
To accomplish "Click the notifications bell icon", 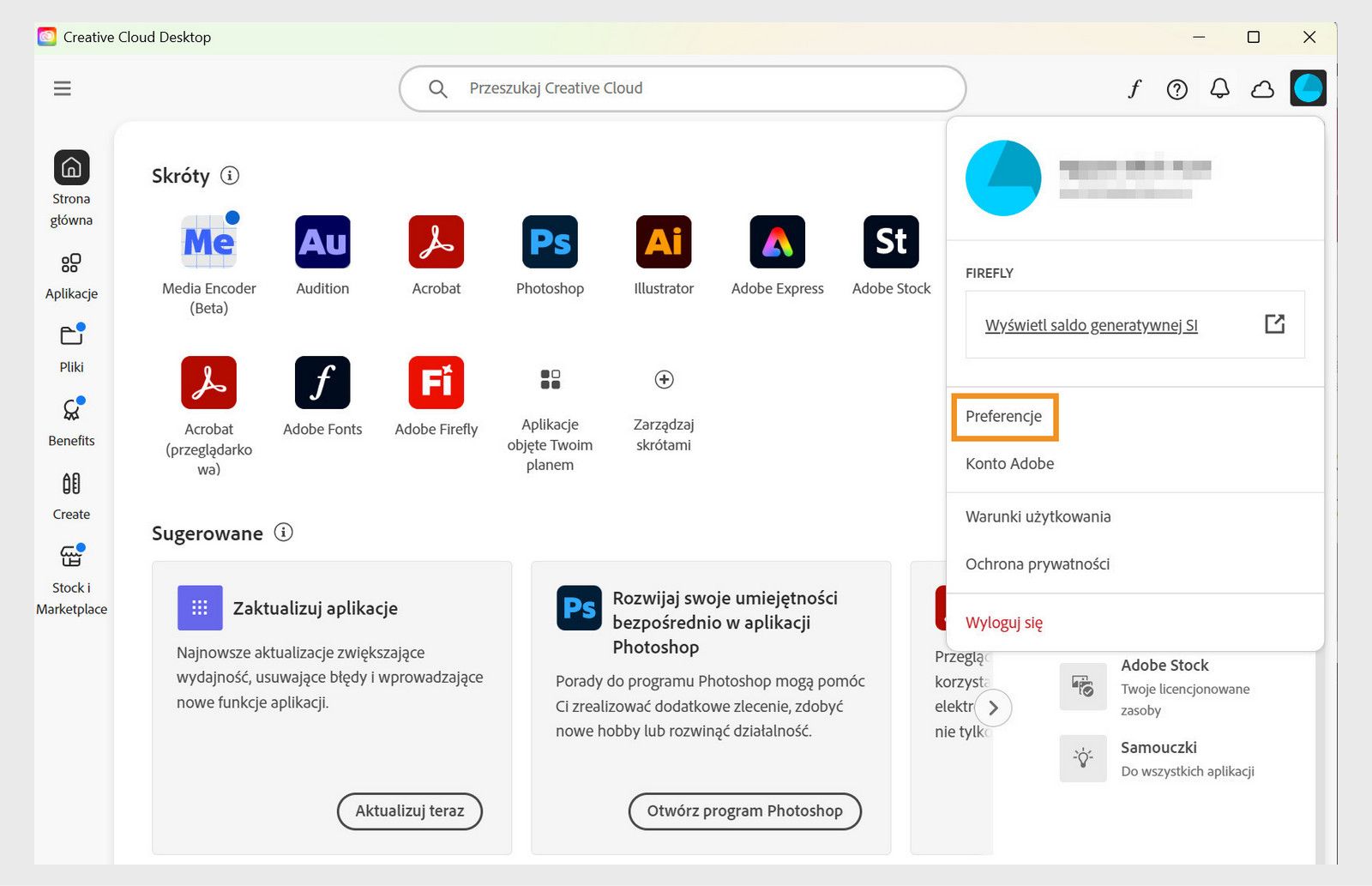I will 1219,88.
